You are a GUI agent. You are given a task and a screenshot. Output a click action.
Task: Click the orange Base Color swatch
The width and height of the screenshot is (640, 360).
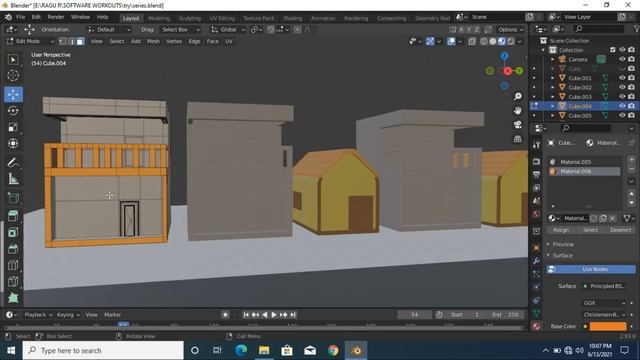tap(607, 326)
